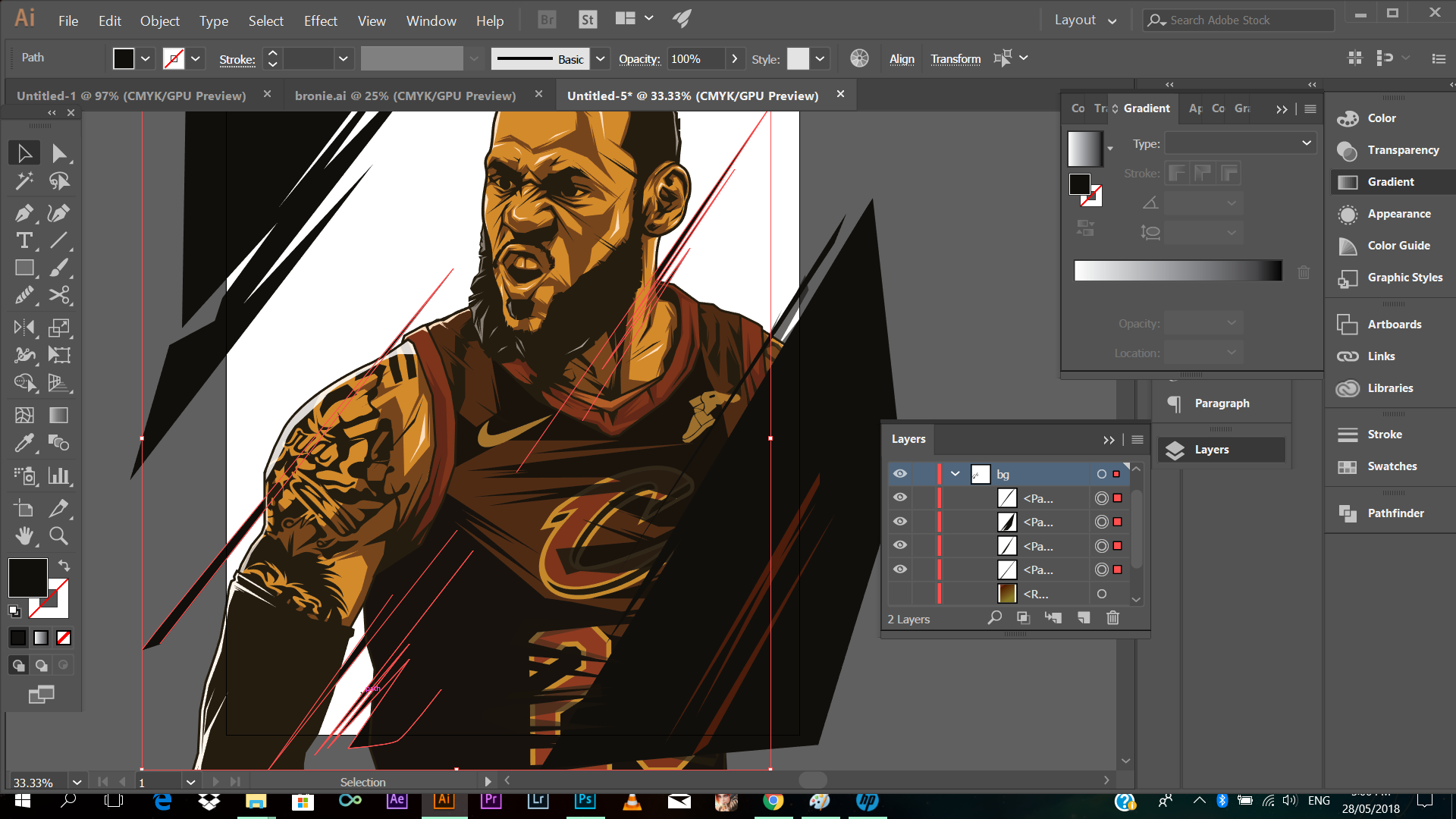
Task: Select the Scale tool
Action: coord(59,328)
